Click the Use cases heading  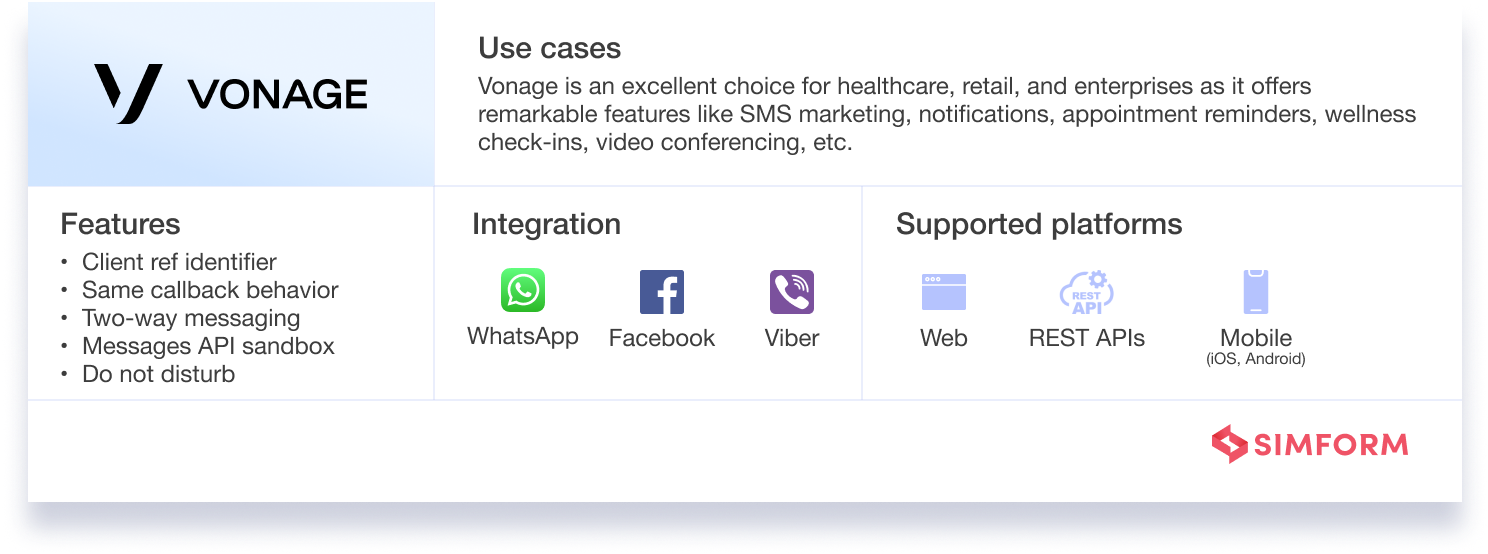click(549, 48)
